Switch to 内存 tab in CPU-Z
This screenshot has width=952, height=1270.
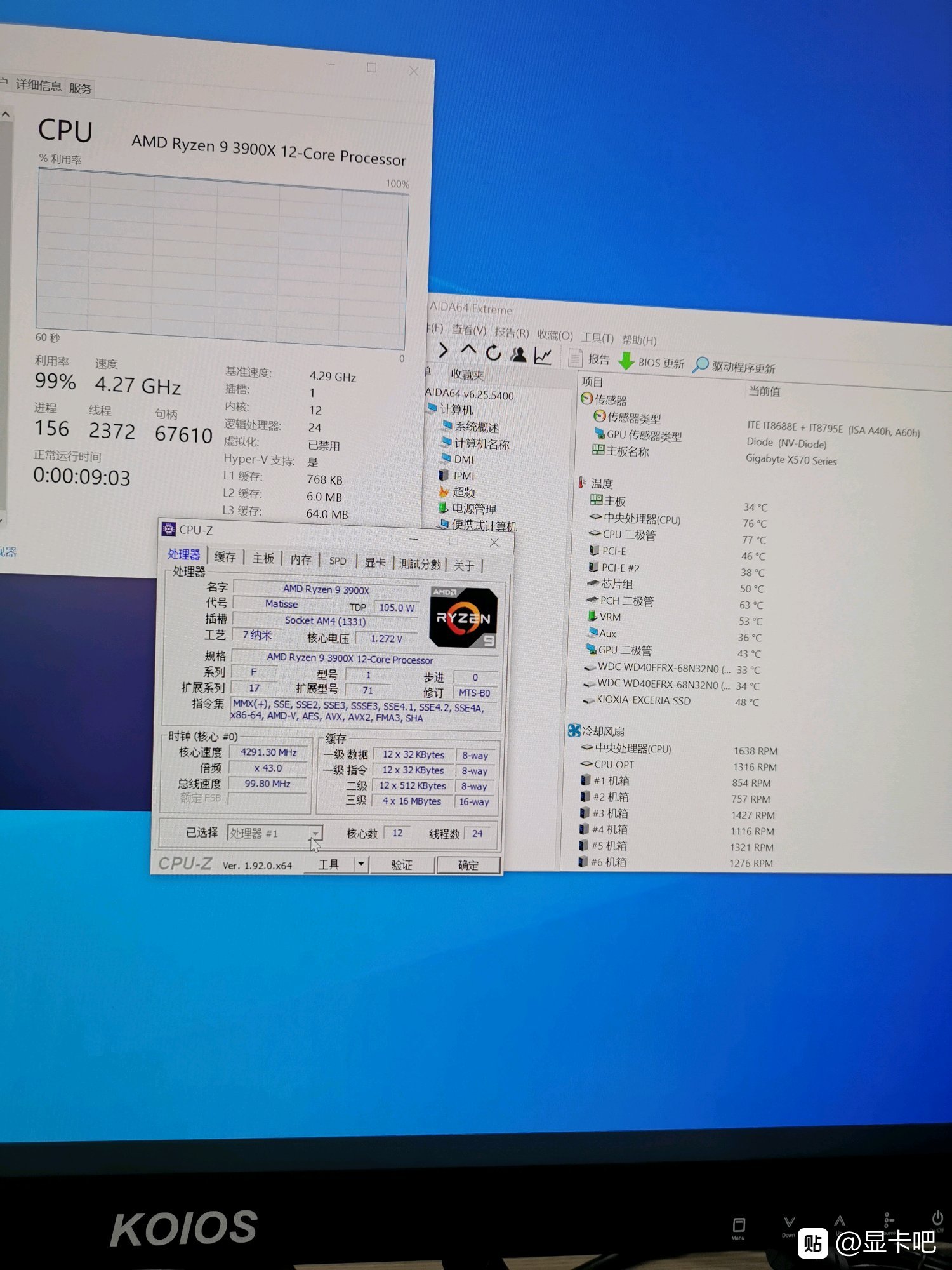click(301, 559)
